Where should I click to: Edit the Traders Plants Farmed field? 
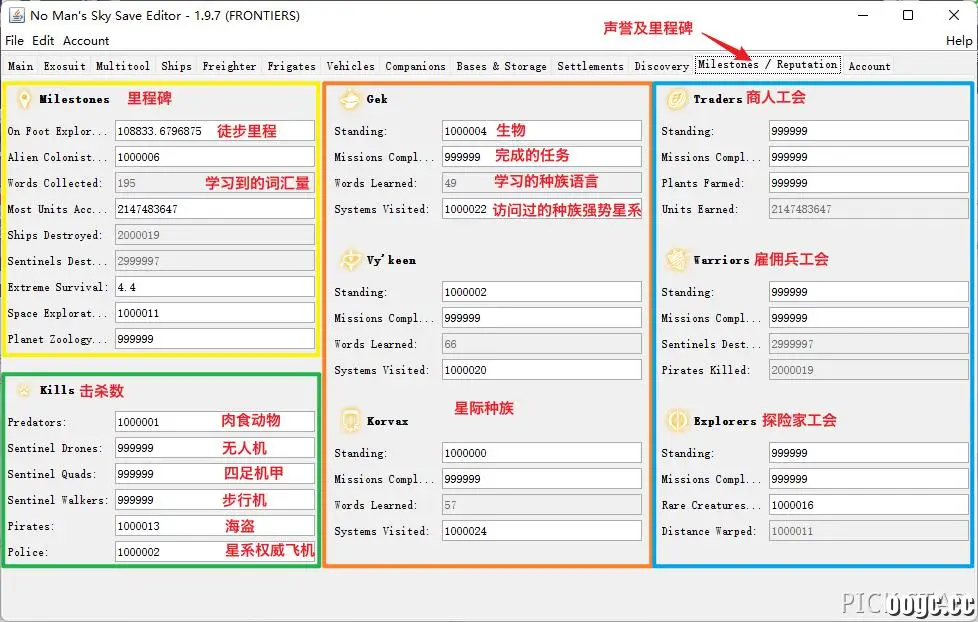click(x=868, y=183)
